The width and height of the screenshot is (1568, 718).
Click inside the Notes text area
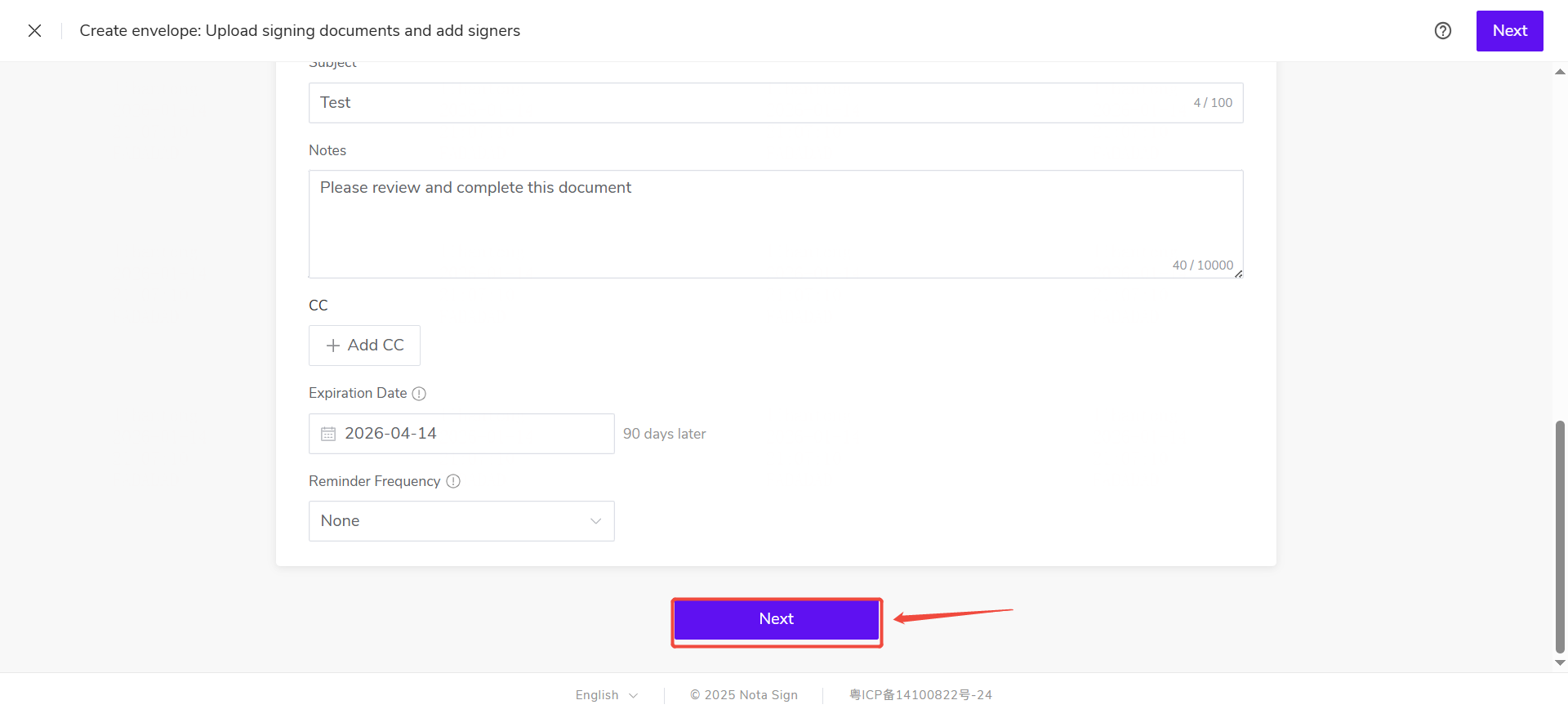(x=774, y=223)
